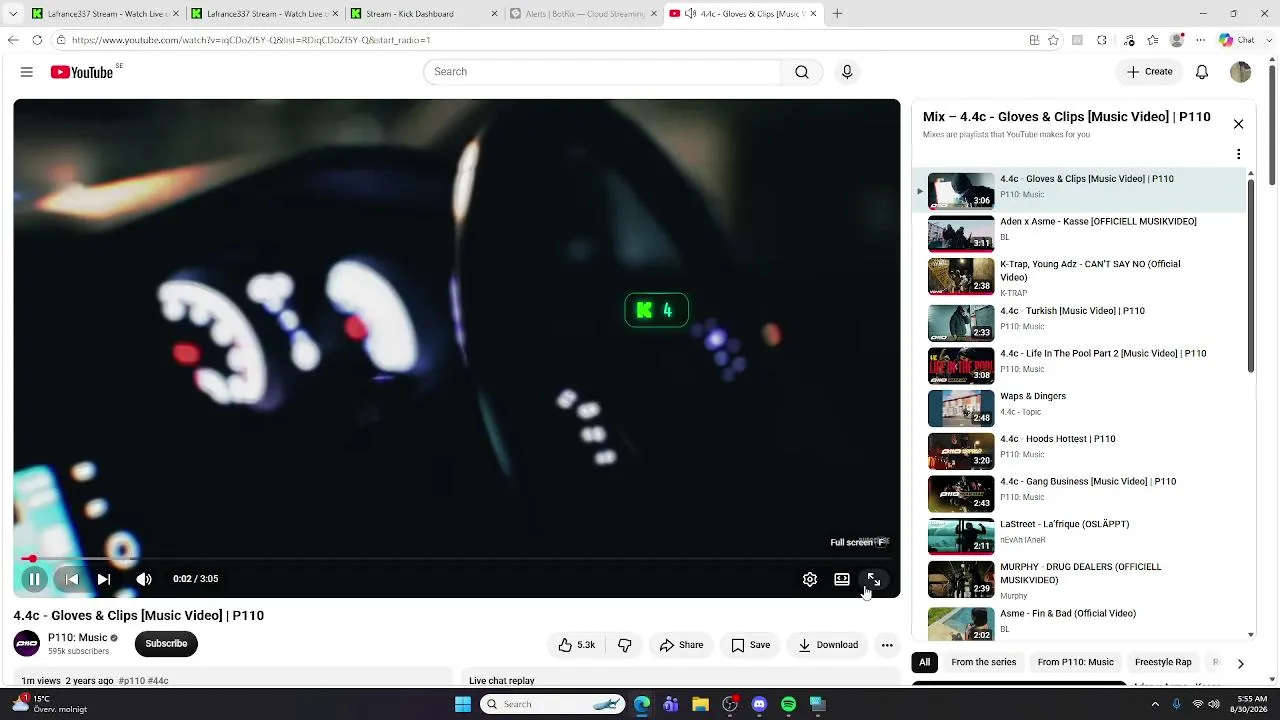Close the Mix playlist panel
Image resolution: width=1280 pixels, height=720 pixels.
(x=1238, y=124)
